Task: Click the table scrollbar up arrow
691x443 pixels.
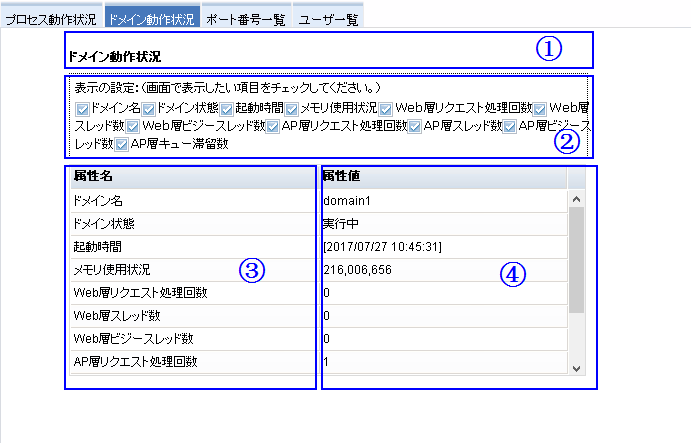Action: (x=575, y=198)
